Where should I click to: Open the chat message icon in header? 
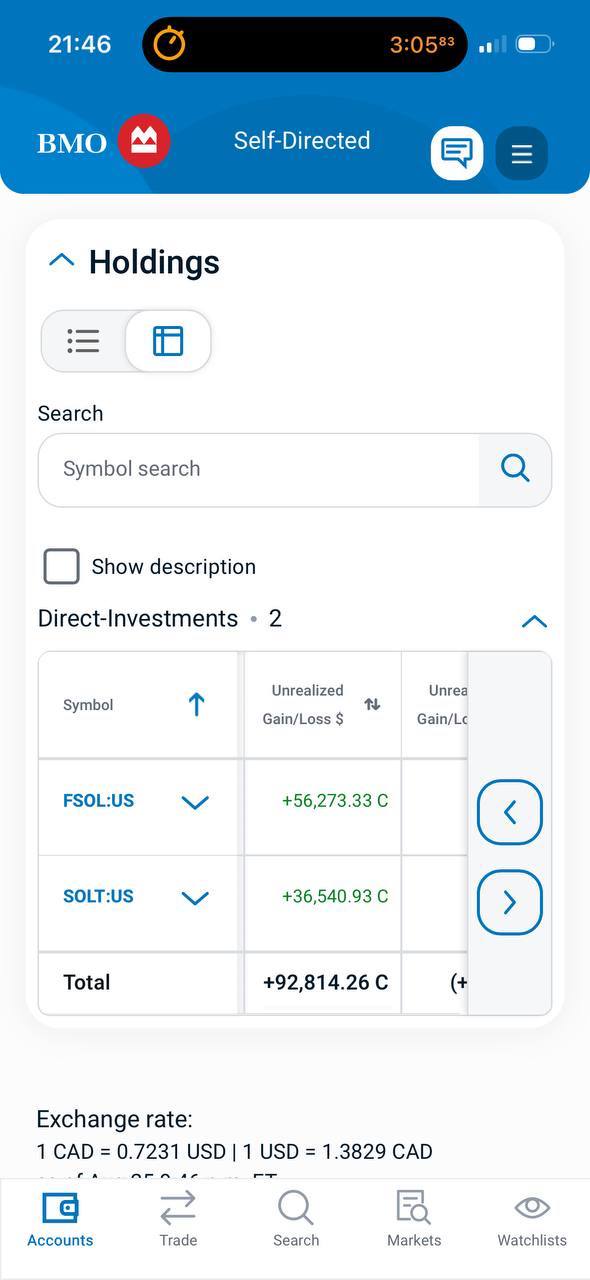pos(457,153)
